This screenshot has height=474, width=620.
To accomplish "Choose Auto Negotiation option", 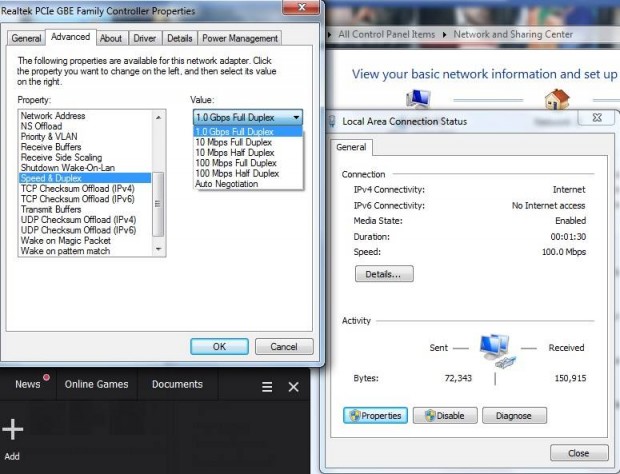I will (x=248, y=184).
